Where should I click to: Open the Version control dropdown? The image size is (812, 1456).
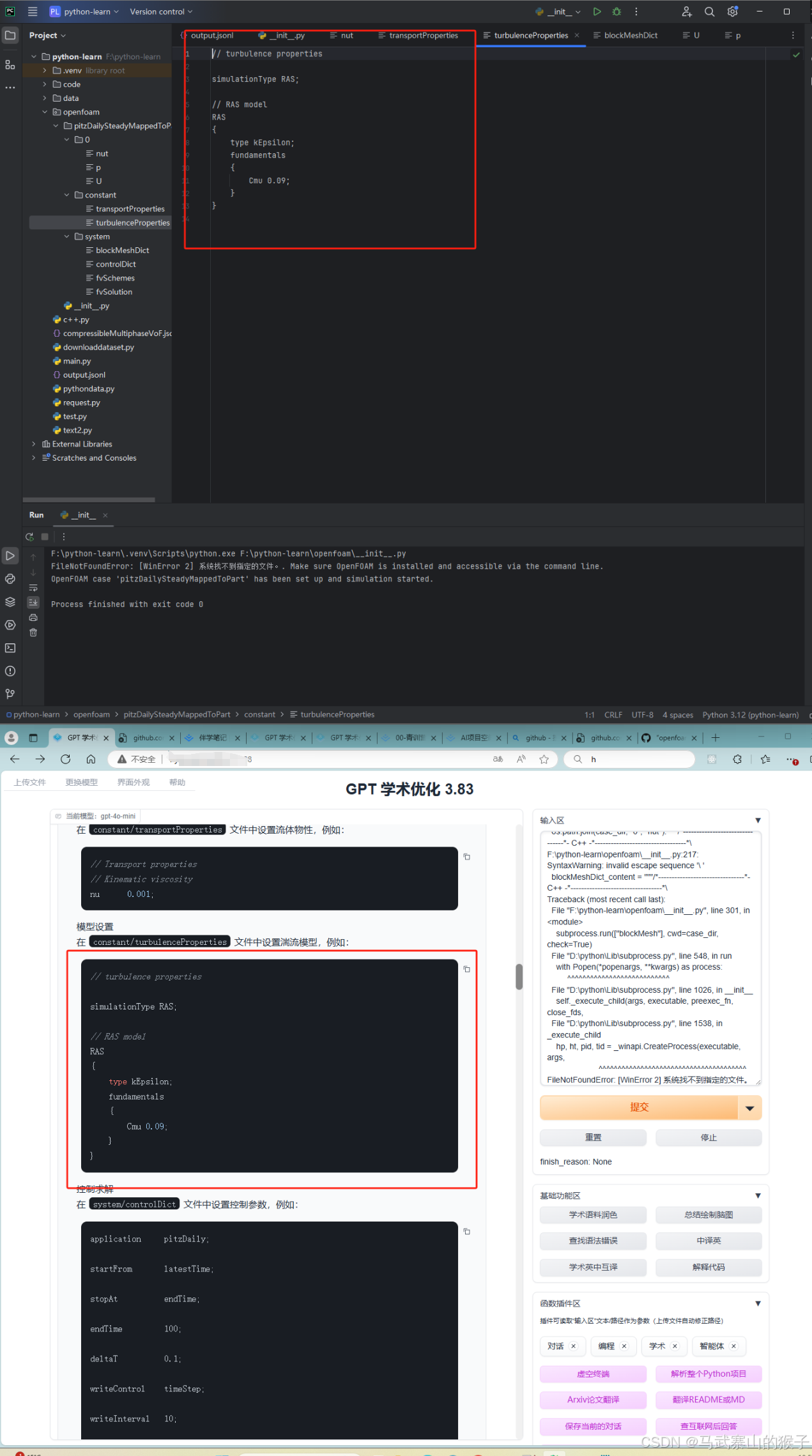161,11
